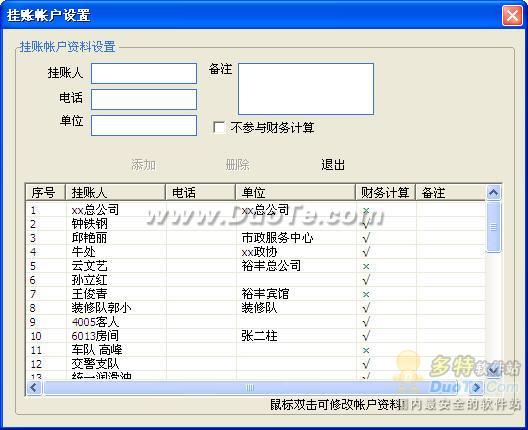Click the checkmark in the 邱艳丽 row
Viewport: 528px width, 430px height.
click(x=366, y=238)
